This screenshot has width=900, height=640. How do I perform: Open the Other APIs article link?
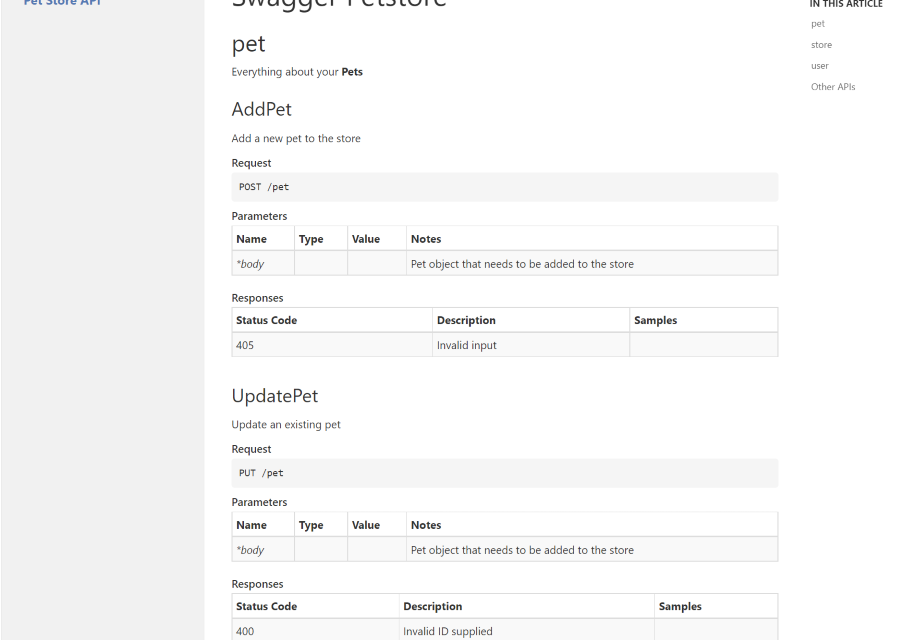click(x=833, y=87)
